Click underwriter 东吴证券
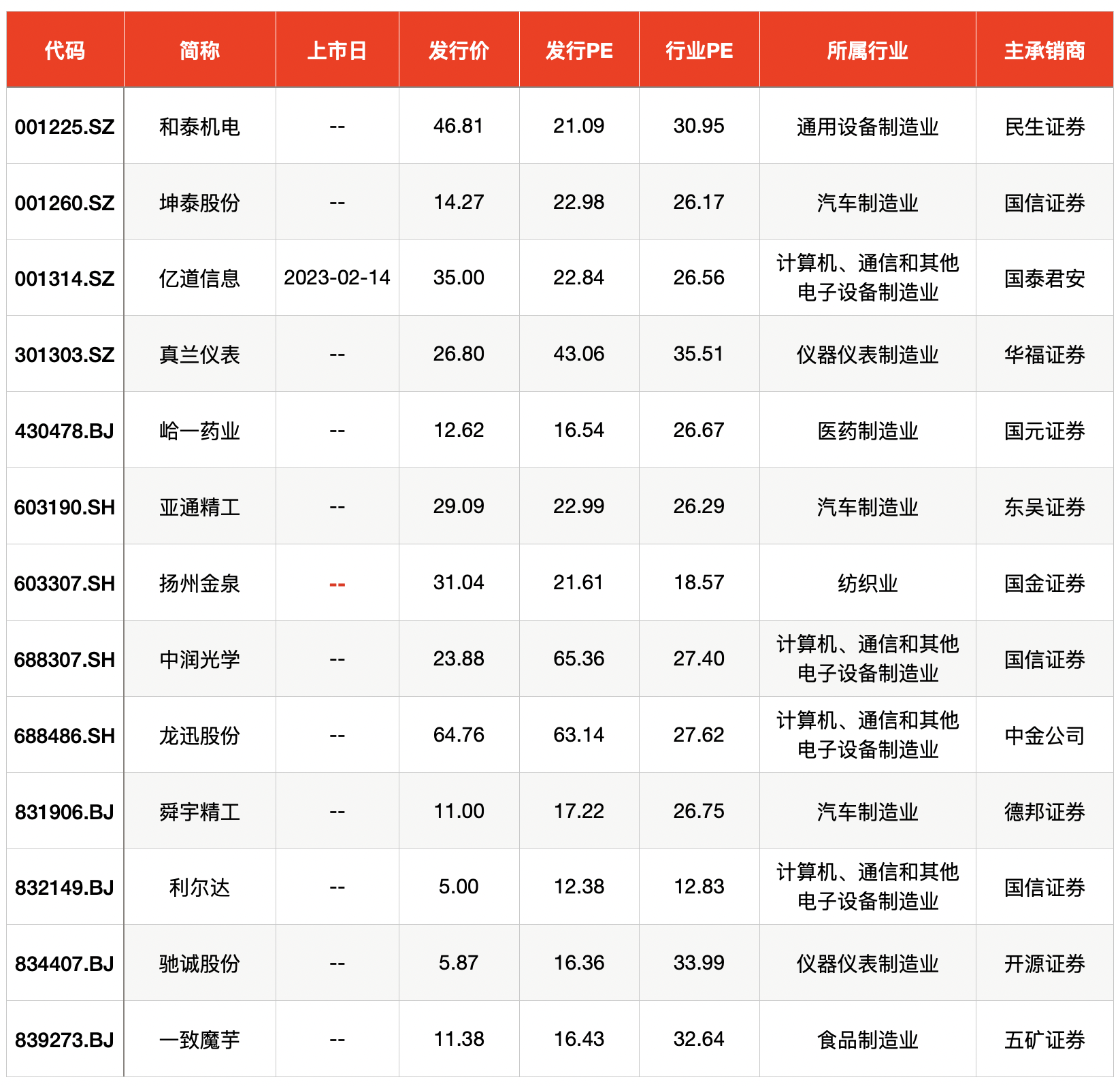This screenshot has width=1120, height=1086. point(1044,507)
